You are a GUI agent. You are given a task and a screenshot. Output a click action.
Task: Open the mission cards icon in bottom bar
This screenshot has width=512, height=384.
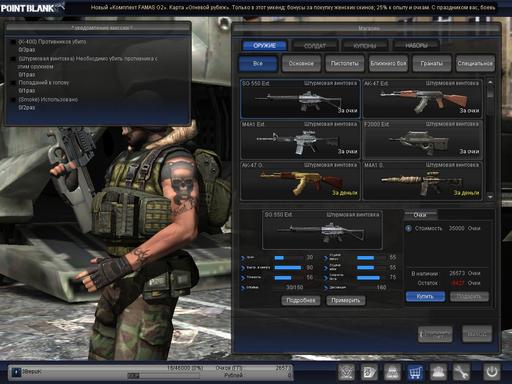click(369, 372)
